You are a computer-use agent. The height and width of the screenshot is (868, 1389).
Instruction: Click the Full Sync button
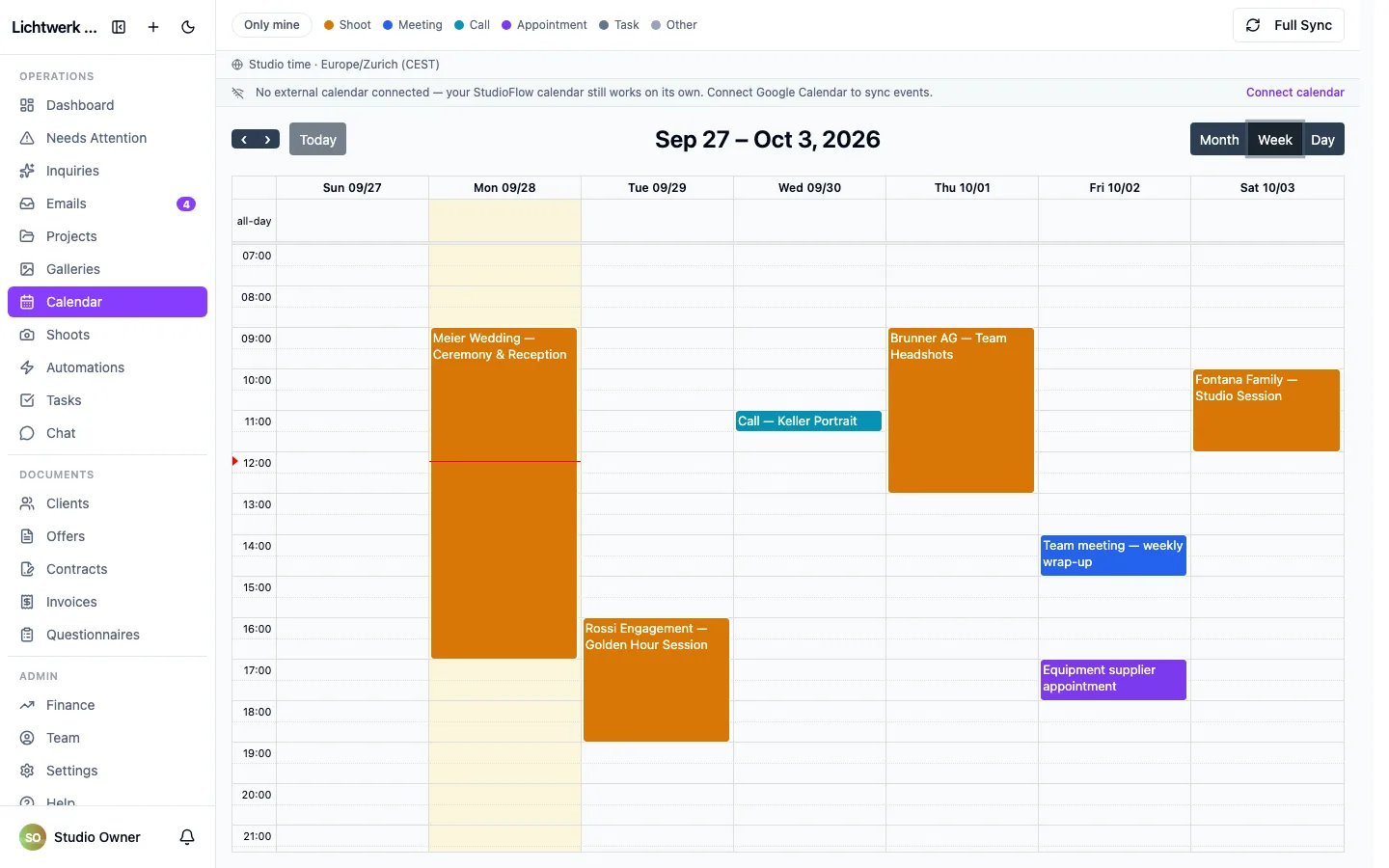click(1289, 25)
